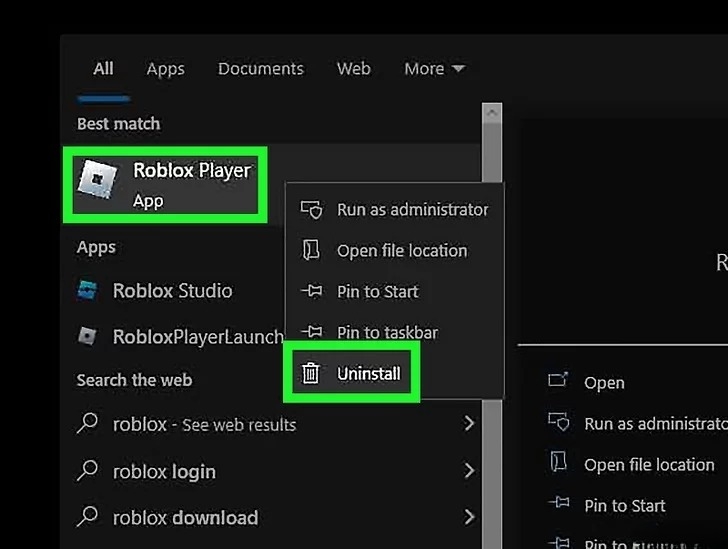Expand the More dropdown
728x549 pixels.
click(434, 69)
